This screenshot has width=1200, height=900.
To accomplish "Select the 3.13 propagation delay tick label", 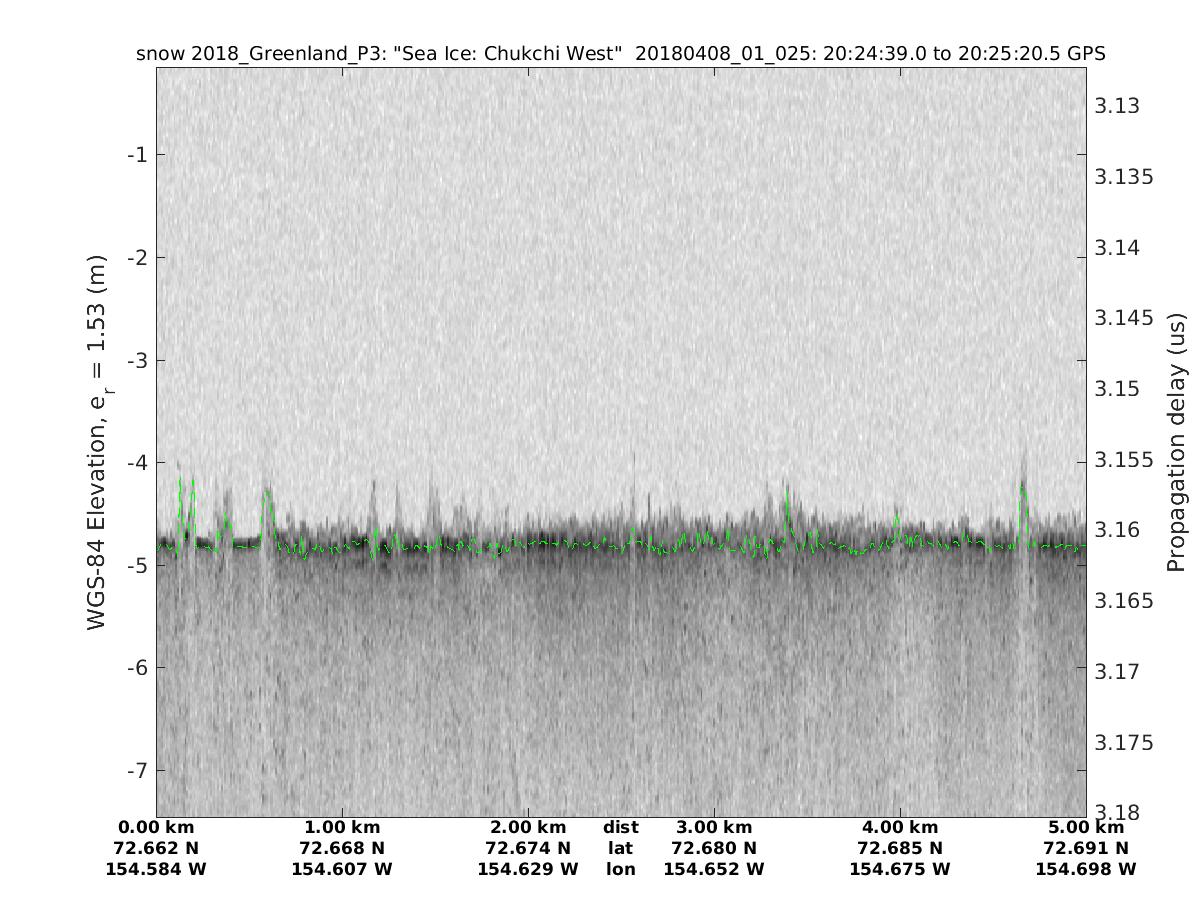I will tap(1116, 106).
